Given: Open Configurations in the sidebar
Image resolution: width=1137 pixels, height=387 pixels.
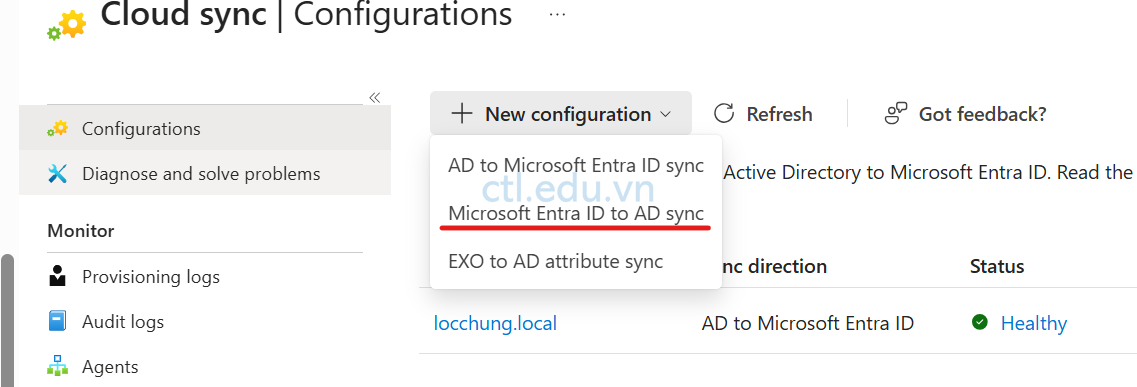Looking at the screenshot, I should point(205,129).
